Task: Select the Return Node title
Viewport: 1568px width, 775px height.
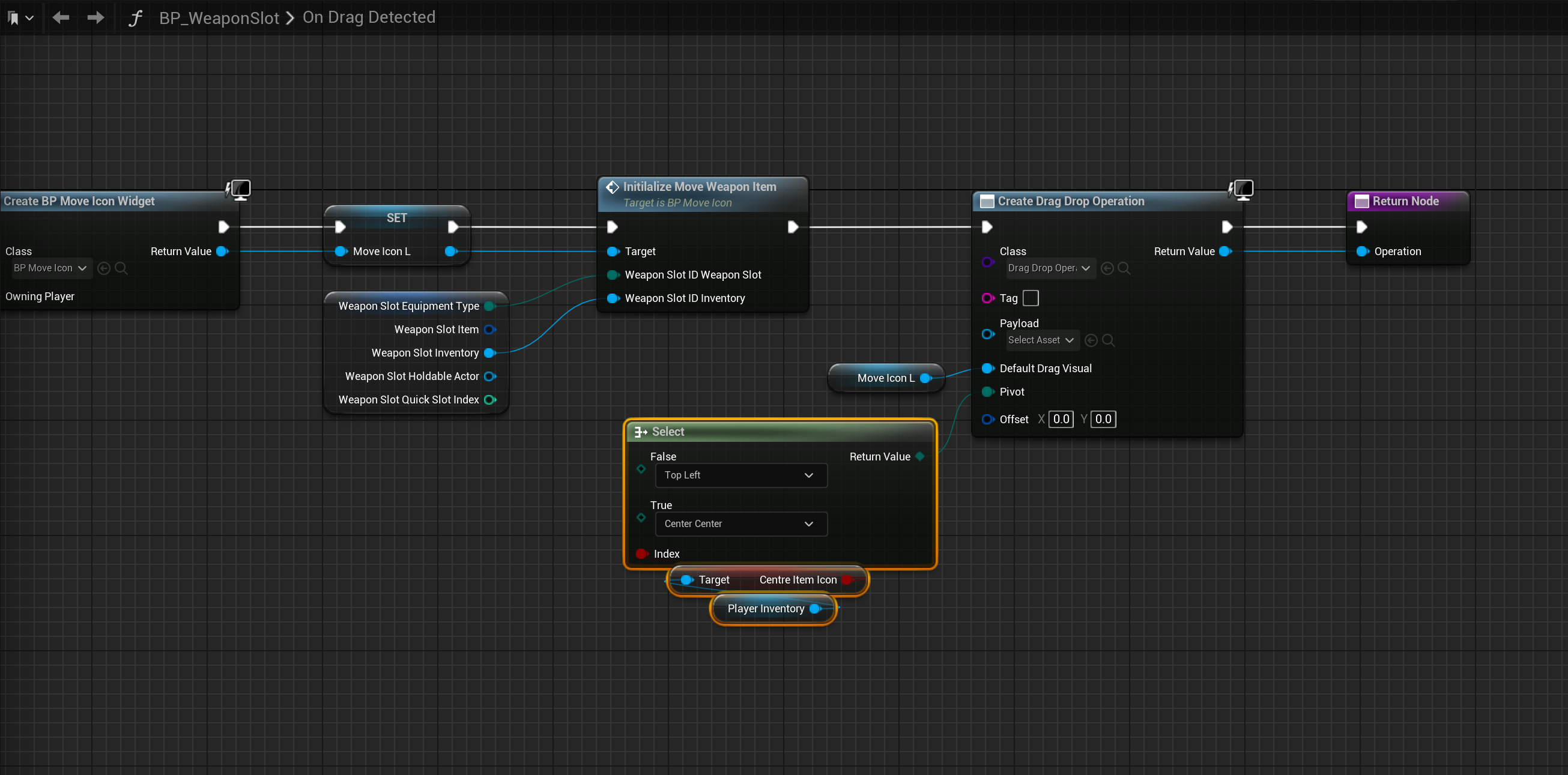Action: pyautogui.click(x=1405, y=201)
